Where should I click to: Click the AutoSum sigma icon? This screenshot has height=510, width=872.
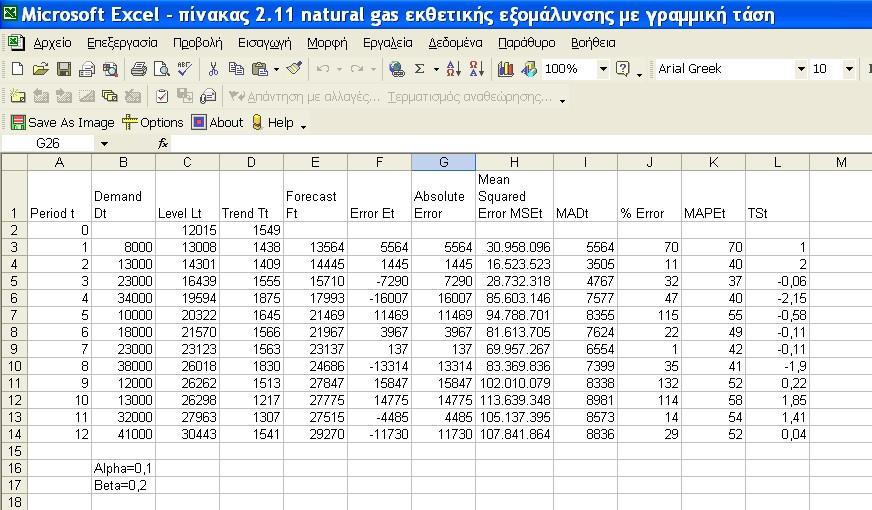(x=420, y=69)
